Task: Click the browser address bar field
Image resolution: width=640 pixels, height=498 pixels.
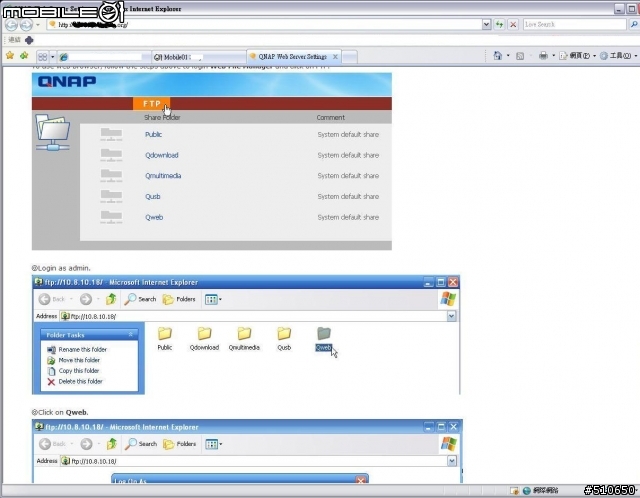Action: pos(264,24)
